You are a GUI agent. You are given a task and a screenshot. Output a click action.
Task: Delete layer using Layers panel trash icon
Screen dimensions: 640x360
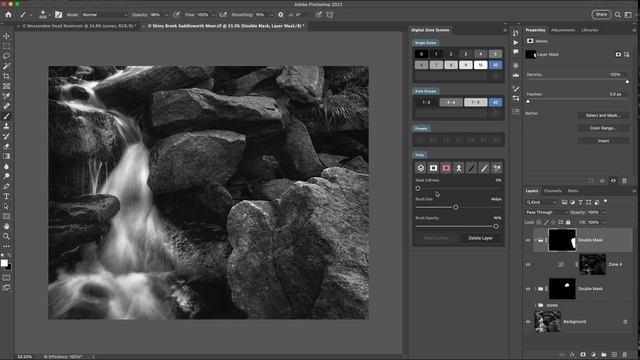tap(624, 355)
